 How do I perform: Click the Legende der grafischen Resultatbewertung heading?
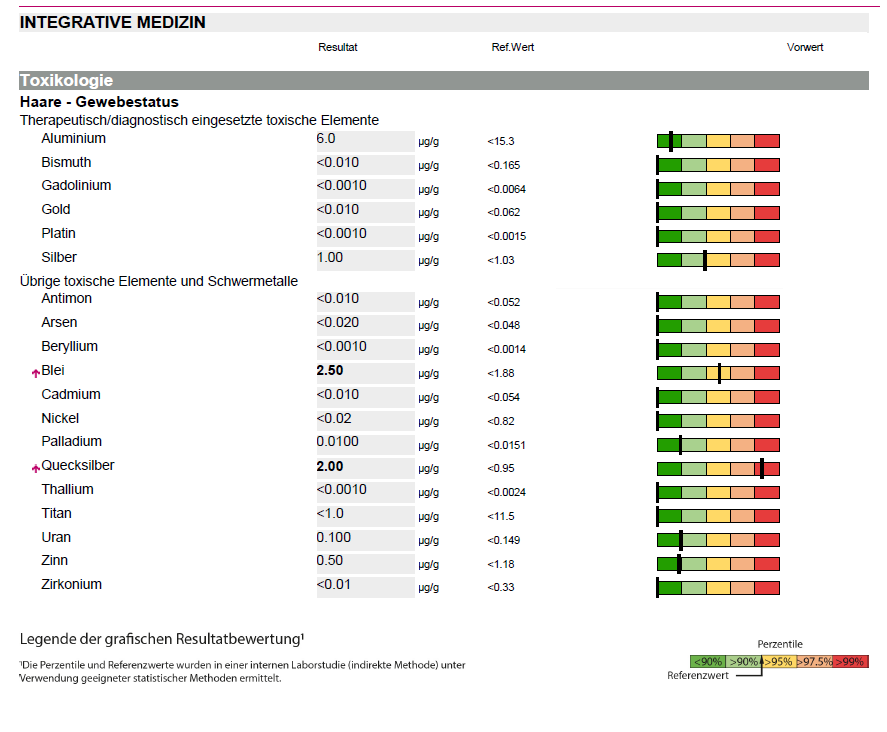[x=162, y=639]
